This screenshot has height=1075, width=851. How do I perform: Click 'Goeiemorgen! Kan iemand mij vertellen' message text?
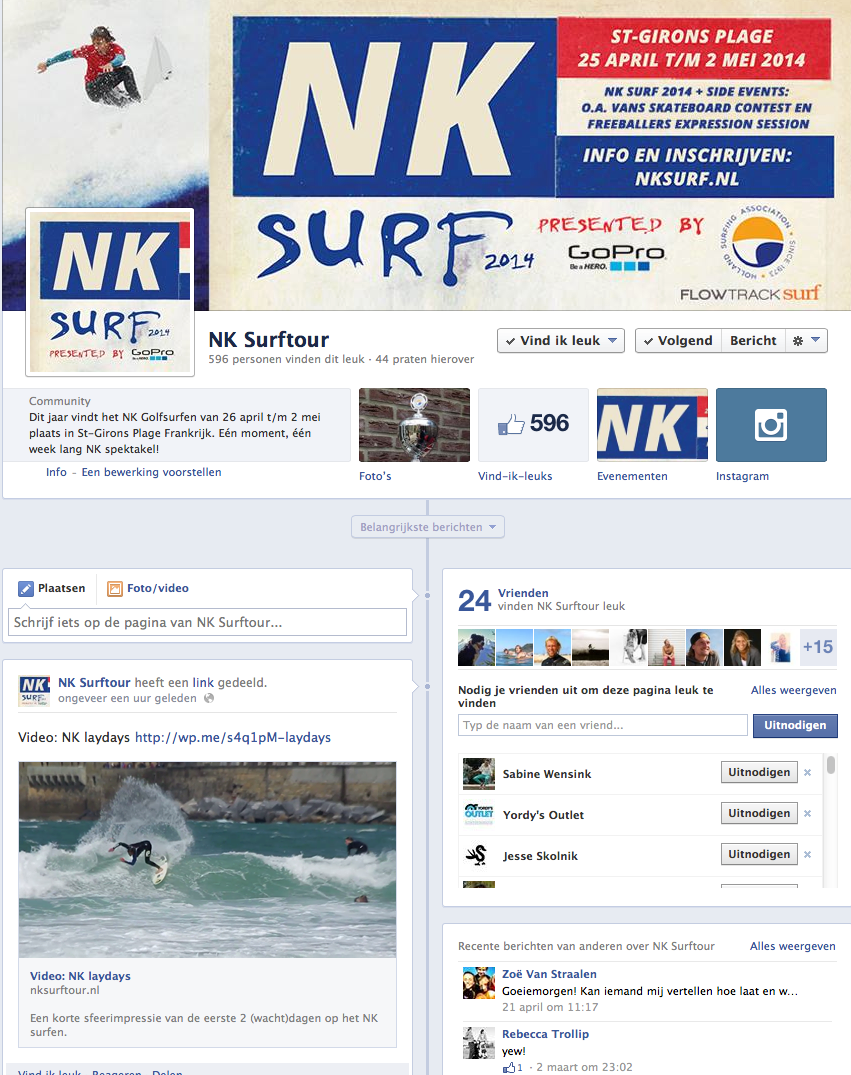[649, 991]
